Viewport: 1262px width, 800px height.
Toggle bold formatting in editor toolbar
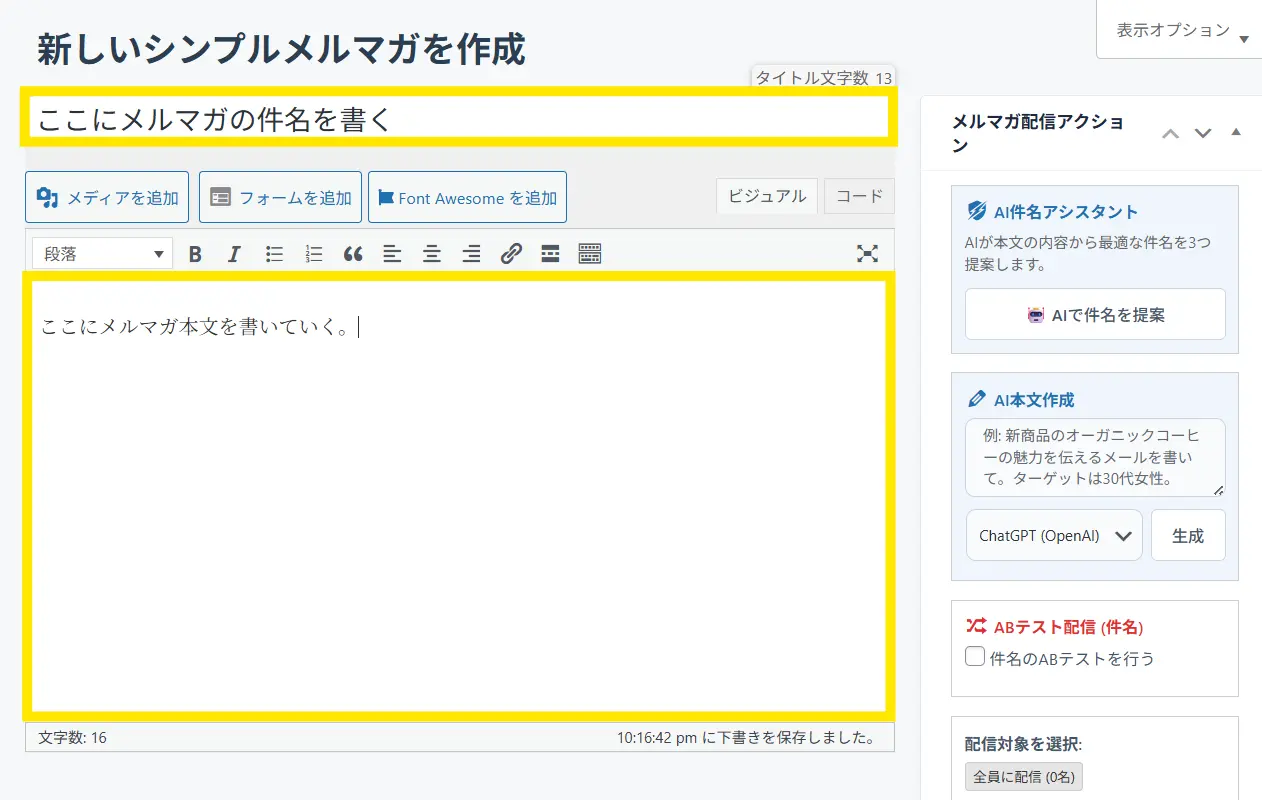point(195,254)
